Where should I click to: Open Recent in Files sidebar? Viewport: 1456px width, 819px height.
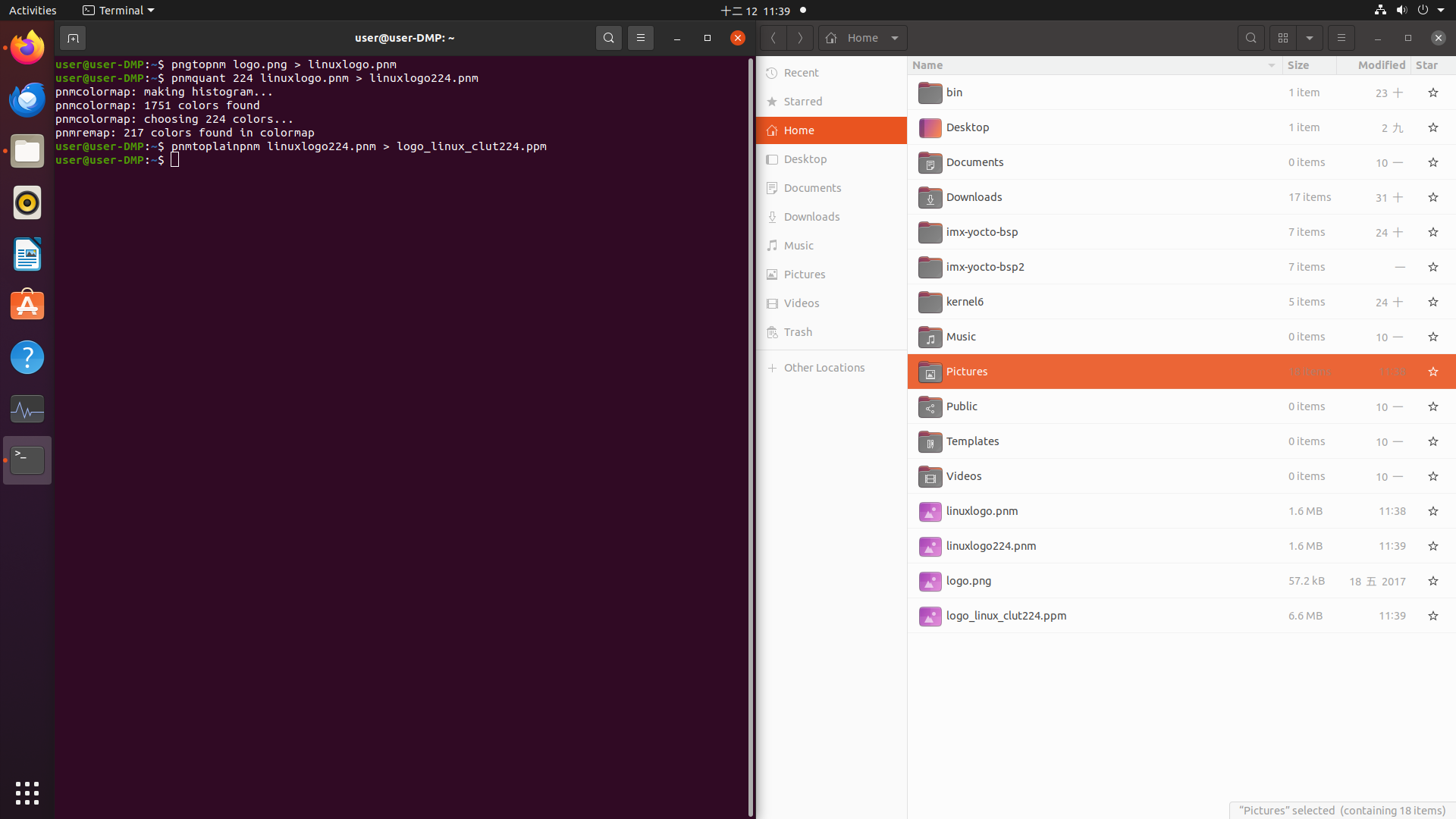click(831, 73)
